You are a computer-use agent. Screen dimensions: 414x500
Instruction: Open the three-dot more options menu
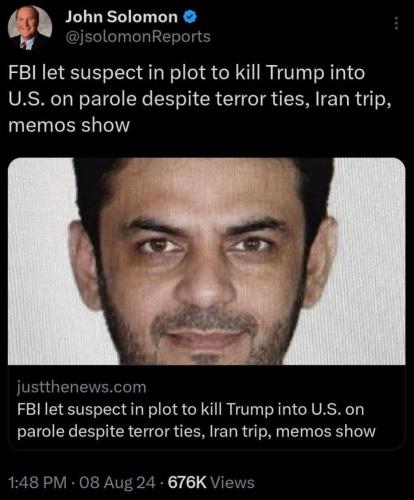(396, 23)
